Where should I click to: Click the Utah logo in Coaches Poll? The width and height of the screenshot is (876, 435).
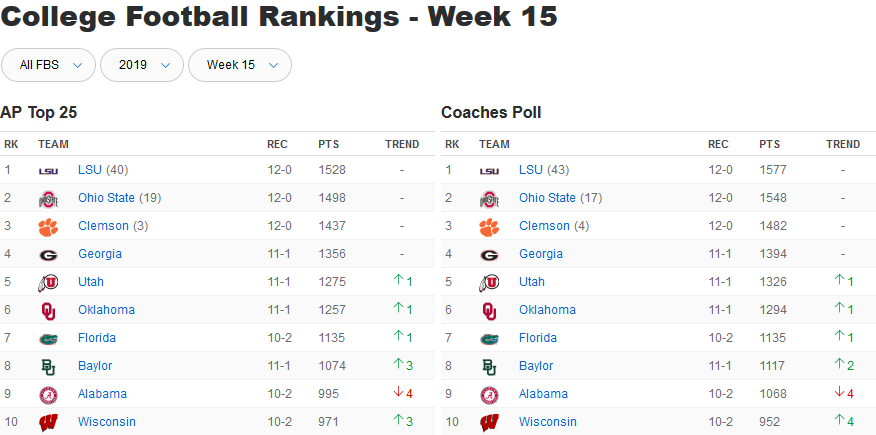click(x=489, y=282)
